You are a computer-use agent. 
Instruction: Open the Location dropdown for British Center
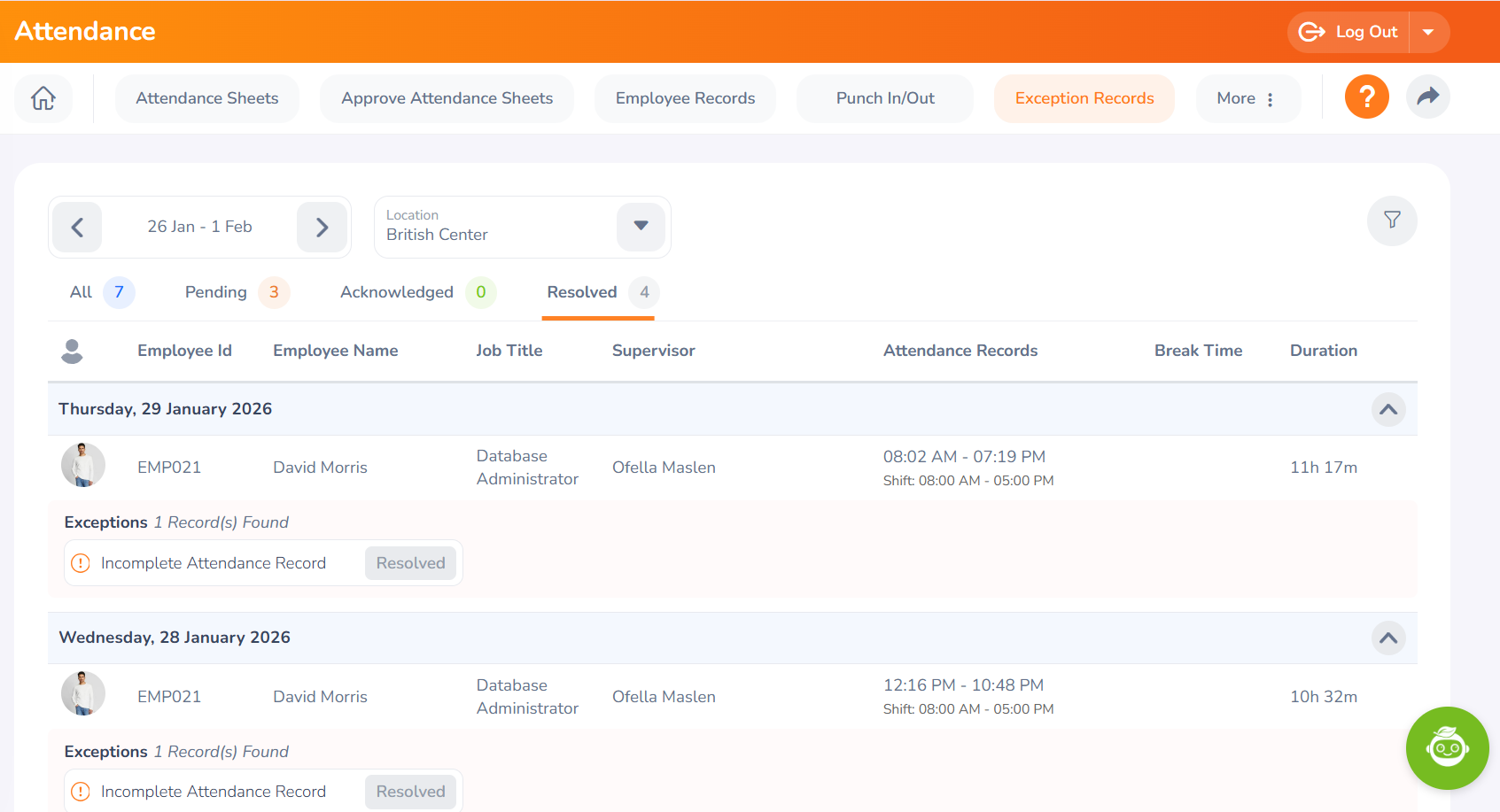point(641,227)
